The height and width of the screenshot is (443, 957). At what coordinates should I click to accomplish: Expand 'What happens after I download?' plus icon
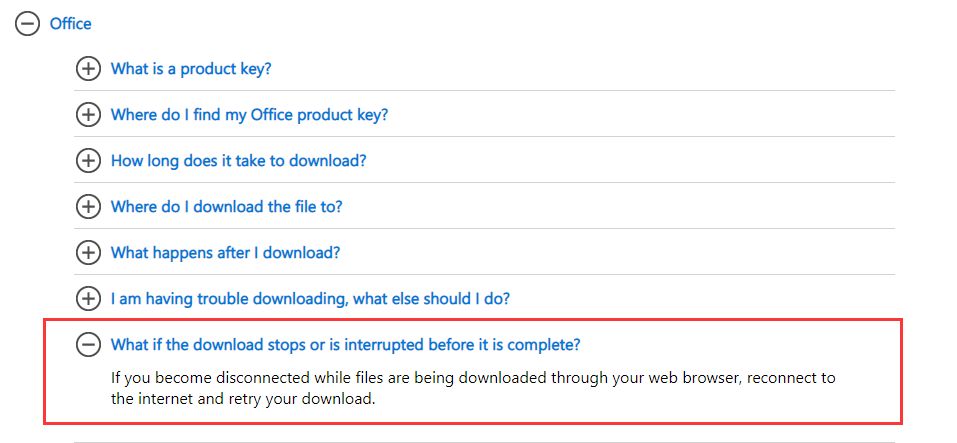click(88, 252)
